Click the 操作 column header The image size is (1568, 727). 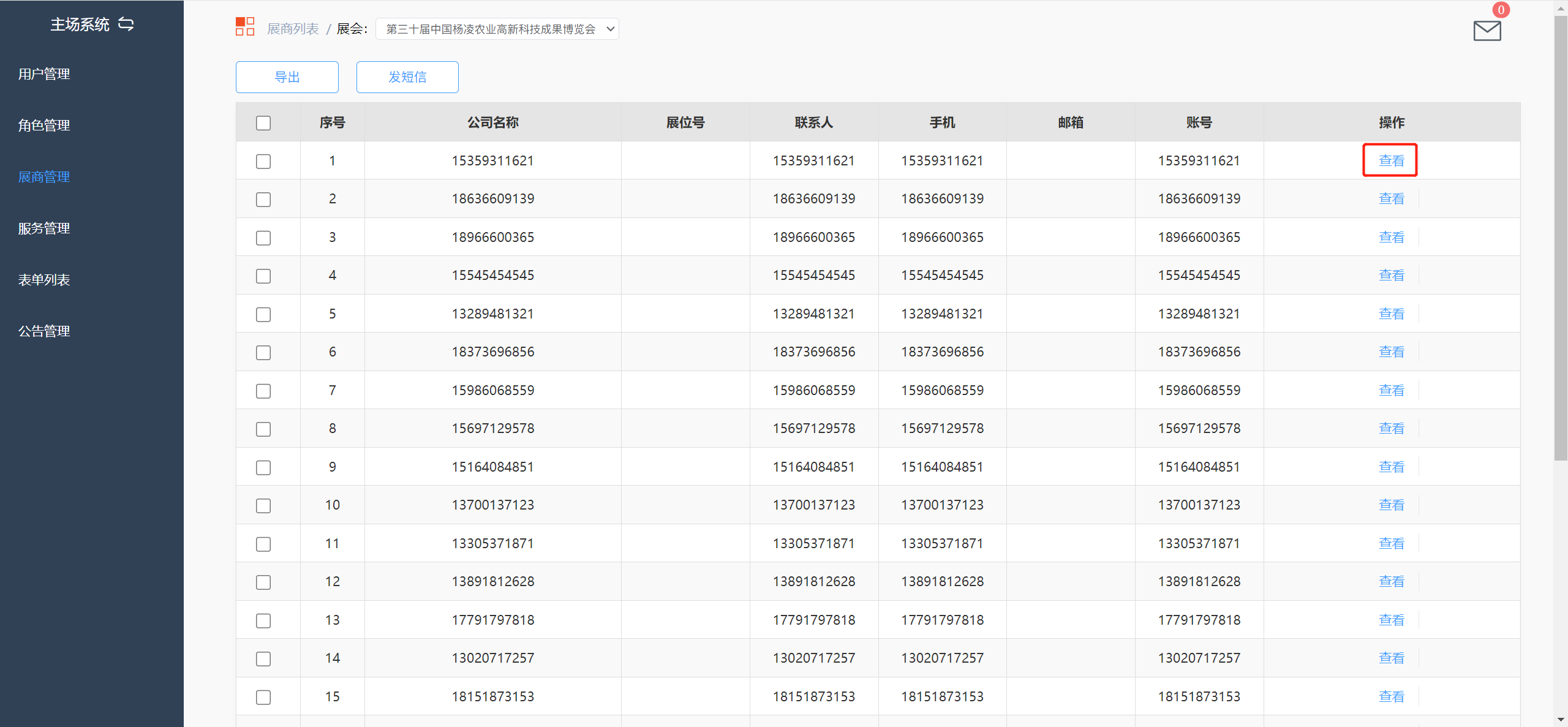pos(1392,122)
